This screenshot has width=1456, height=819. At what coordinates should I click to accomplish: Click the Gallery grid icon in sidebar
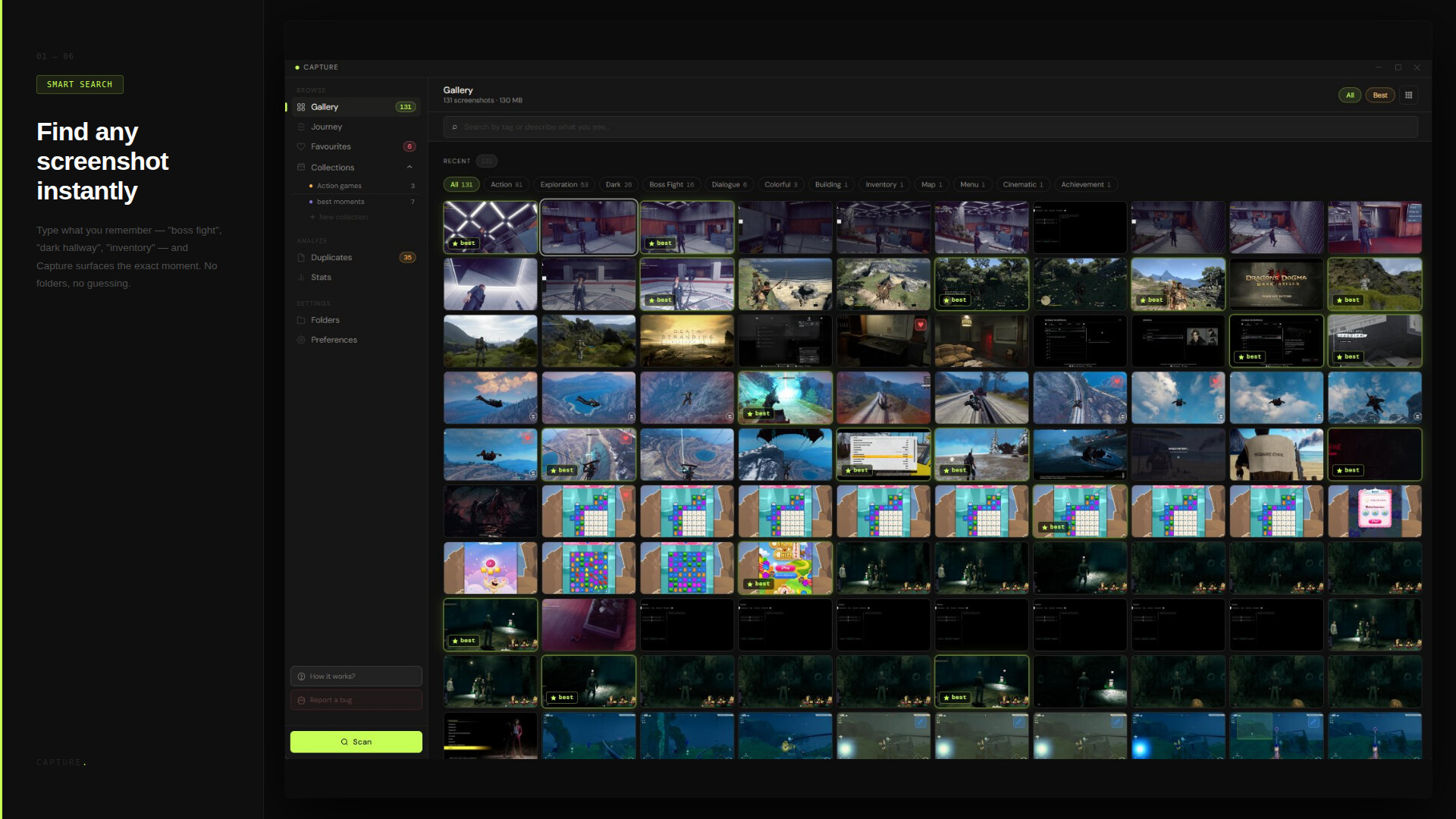pyautogui.click(x=301, y=108)
